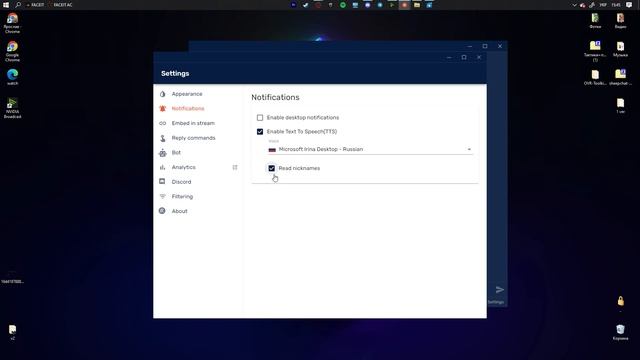
Task: Open the FACEIT taskbar item
Action: click(x=36, y=5)
